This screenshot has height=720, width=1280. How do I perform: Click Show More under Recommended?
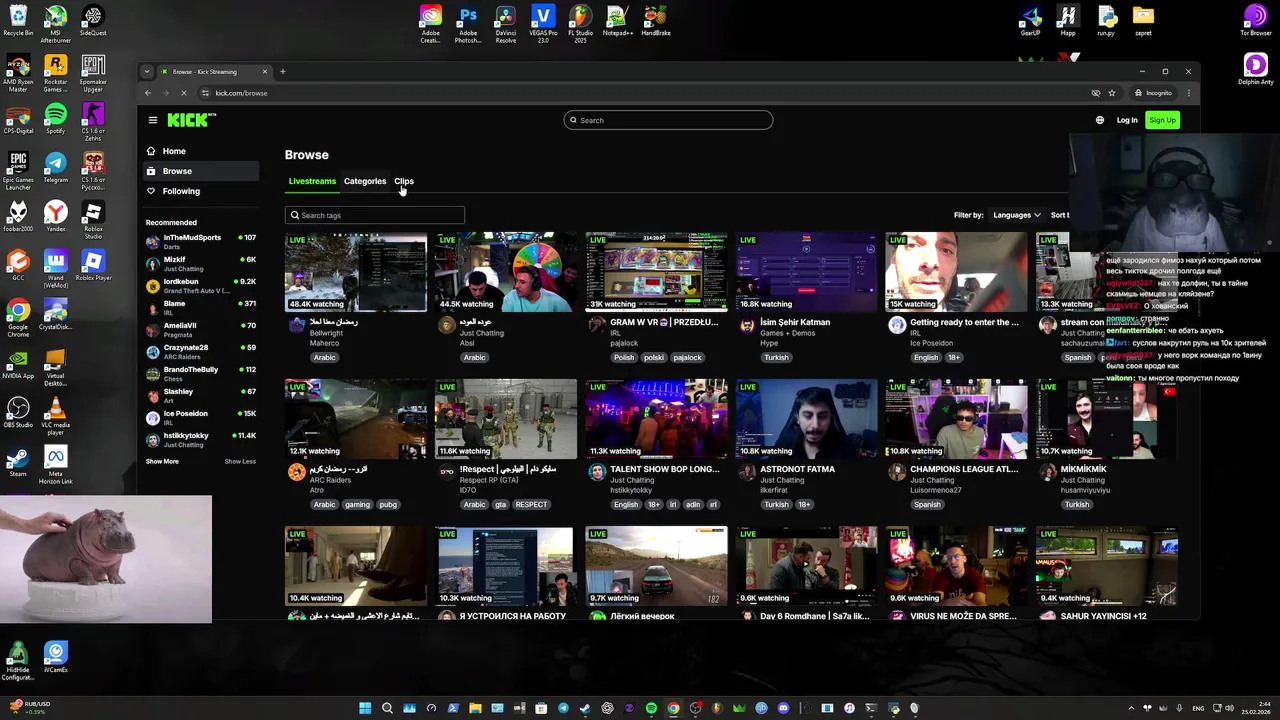(x=162, y=461)
